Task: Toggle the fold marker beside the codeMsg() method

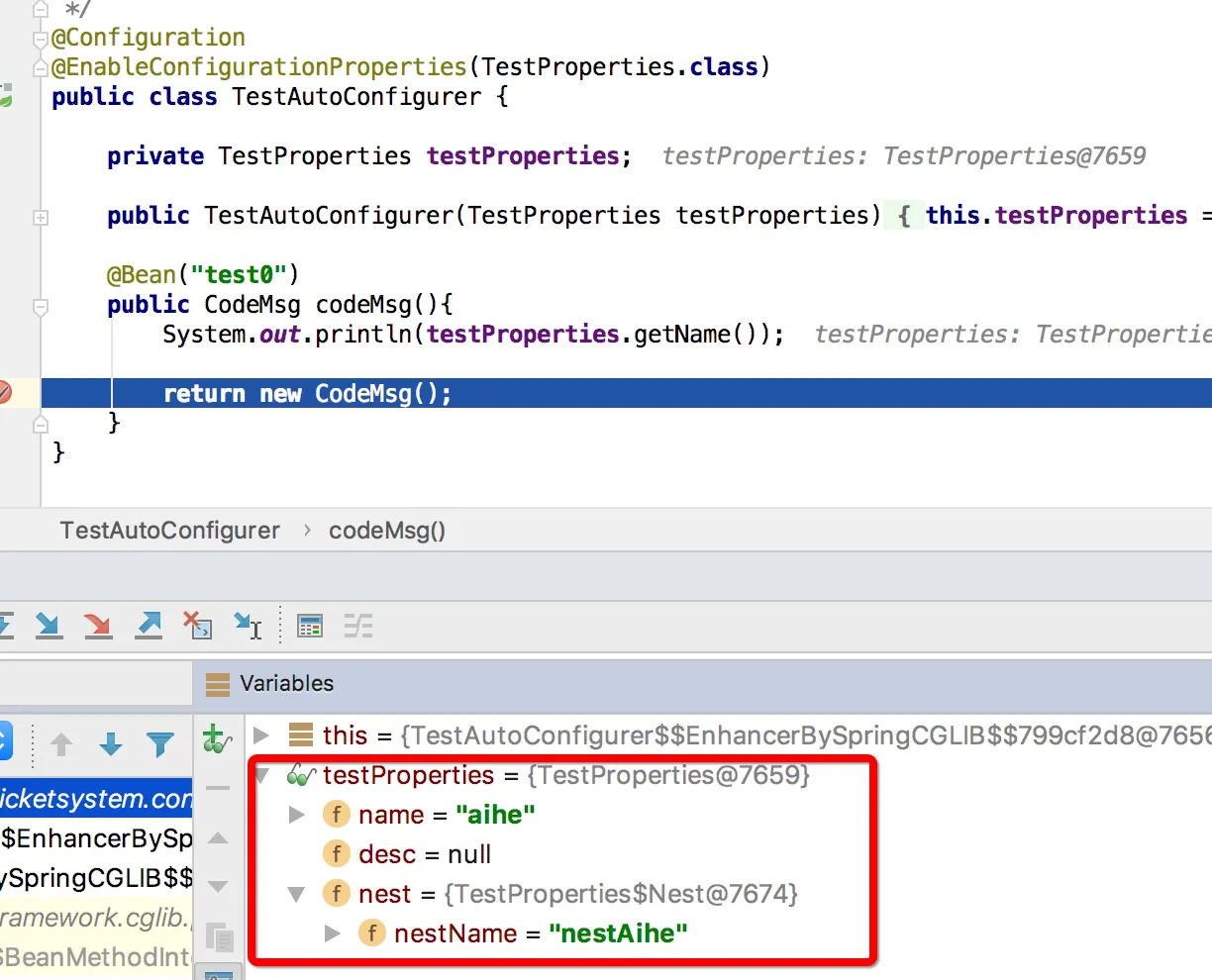Action: tap(41, 307)
